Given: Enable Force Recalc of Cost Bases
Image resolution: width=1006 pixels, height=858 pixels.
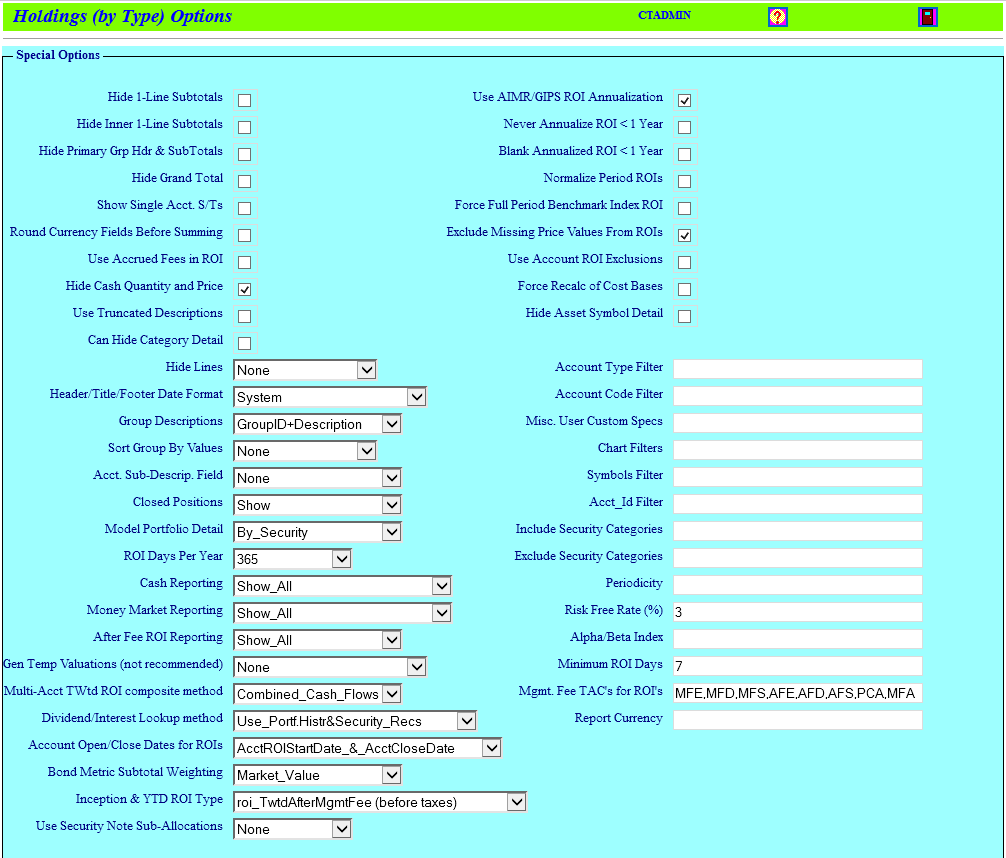Looking at the screenshot, I should pyautogui.click(x=684, y=288).
